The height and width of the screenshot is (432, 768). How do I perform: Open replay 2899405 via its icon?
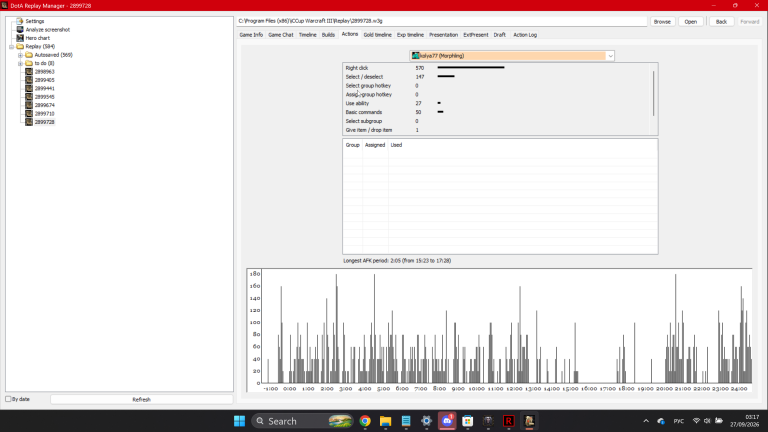pyautogui.click(x=29, y=80)
